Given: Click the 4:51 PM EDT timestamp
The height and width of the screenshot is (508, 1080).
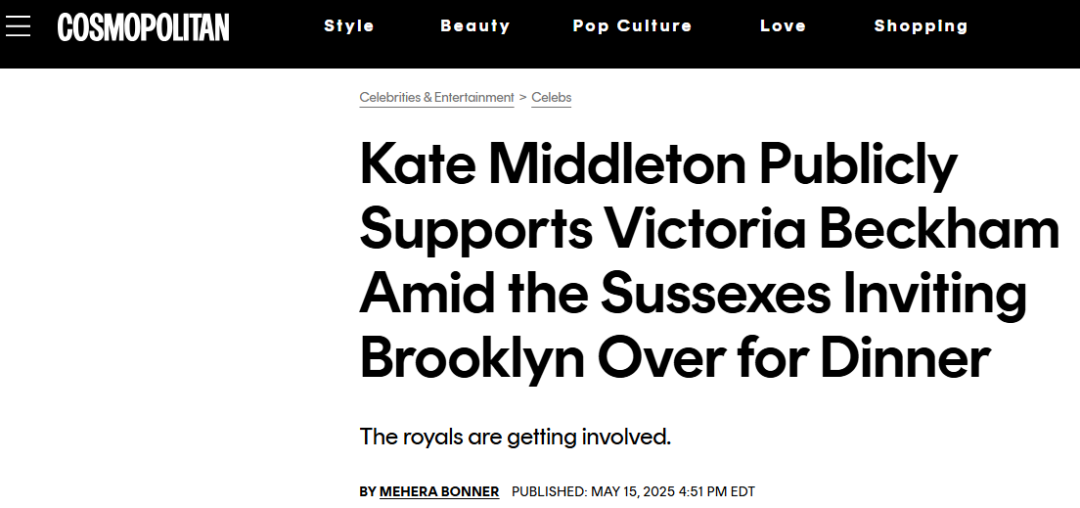Looking at the screenshot, I should click(x=716, y=491).
